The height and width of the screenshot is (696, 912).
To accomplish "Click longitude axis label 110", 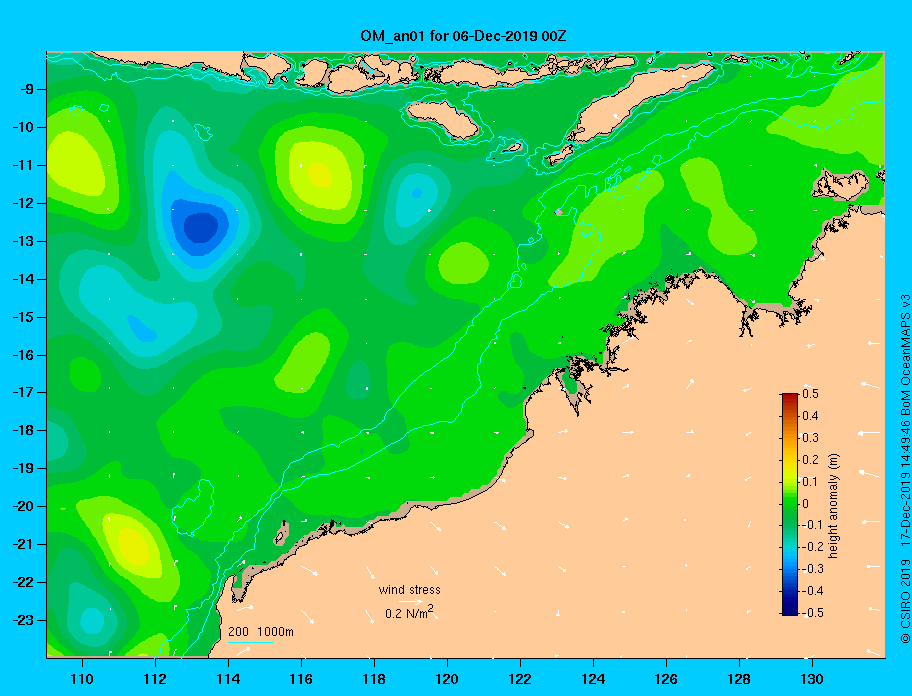I will pyautogui.click(x=82, y=679).
